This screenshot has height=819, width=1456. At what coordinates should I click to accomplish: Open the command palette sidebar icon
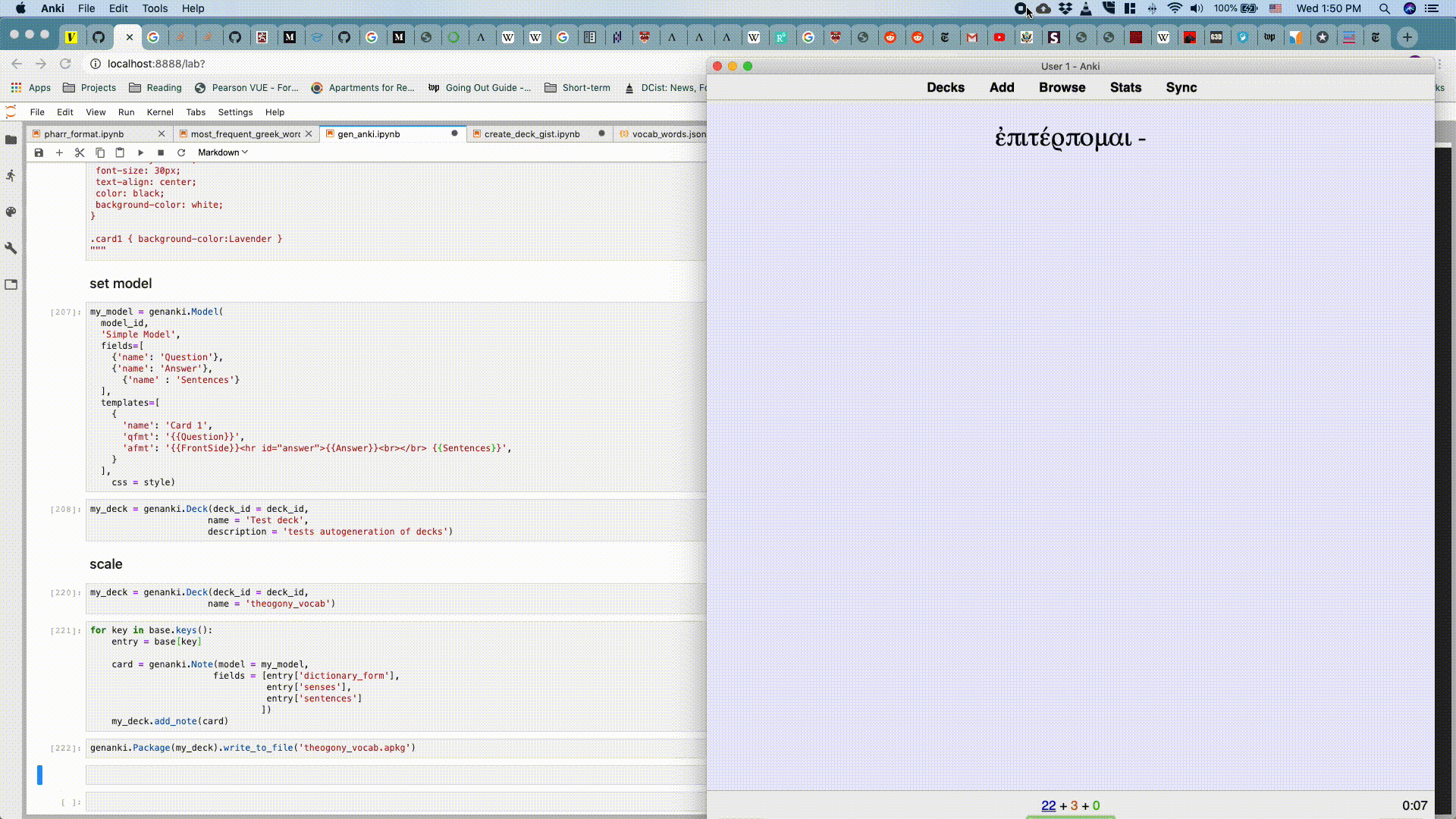click(11, 212)
